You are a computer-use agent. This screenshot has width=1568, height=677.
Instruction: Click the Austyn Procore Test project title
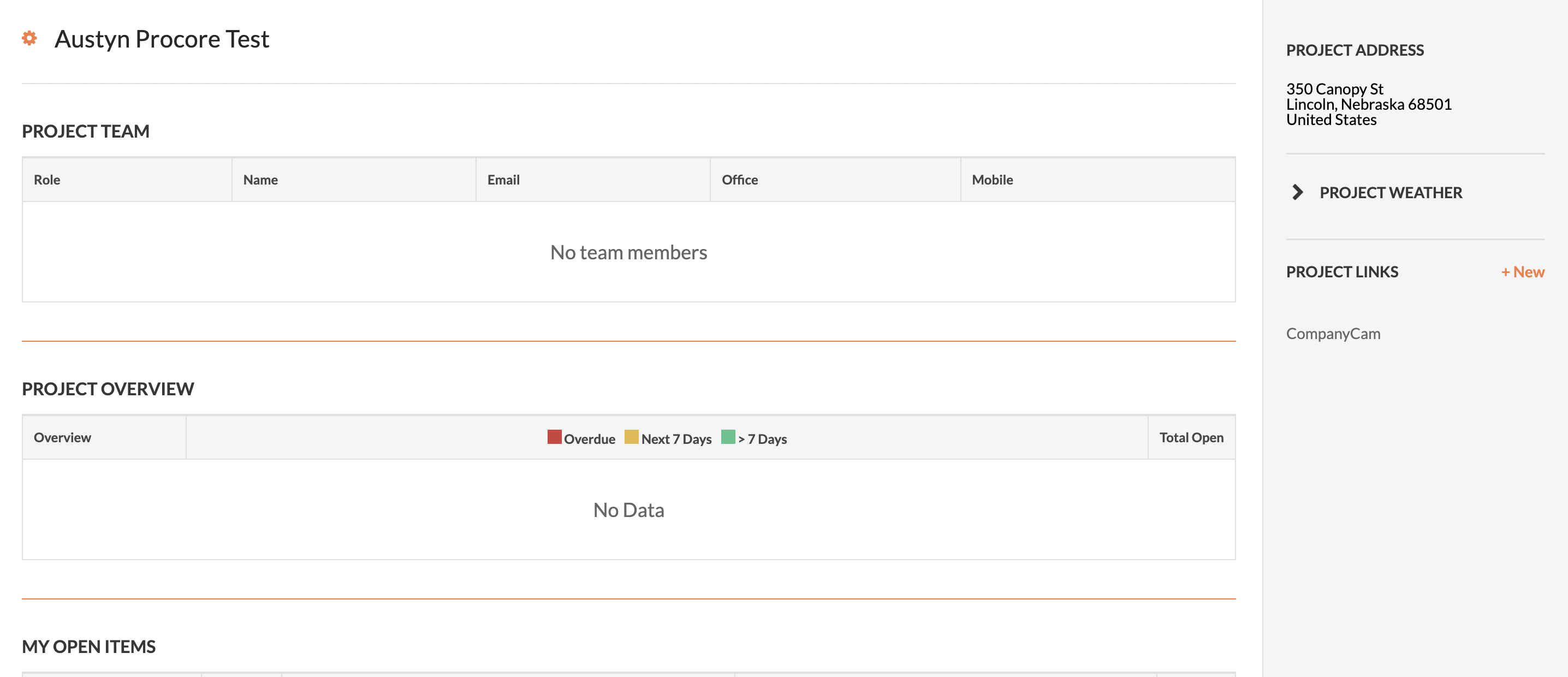point(161,39)
